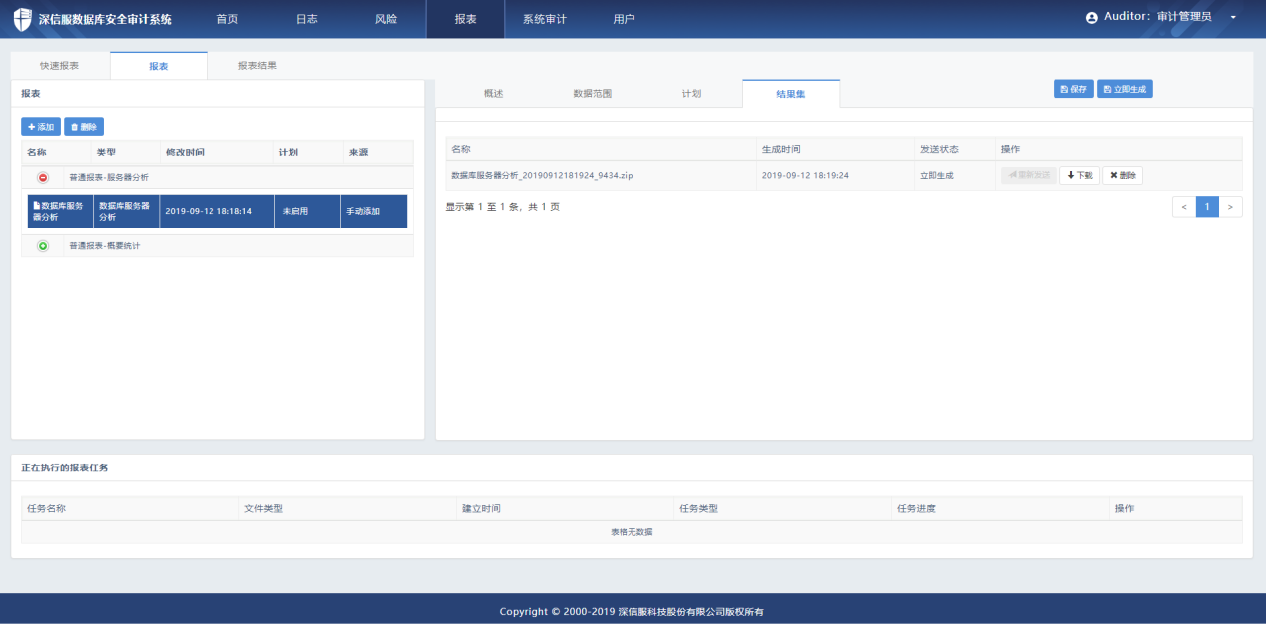
Task: Click the Auditor user avatar icon
Action: click(x=1092, y=18)
